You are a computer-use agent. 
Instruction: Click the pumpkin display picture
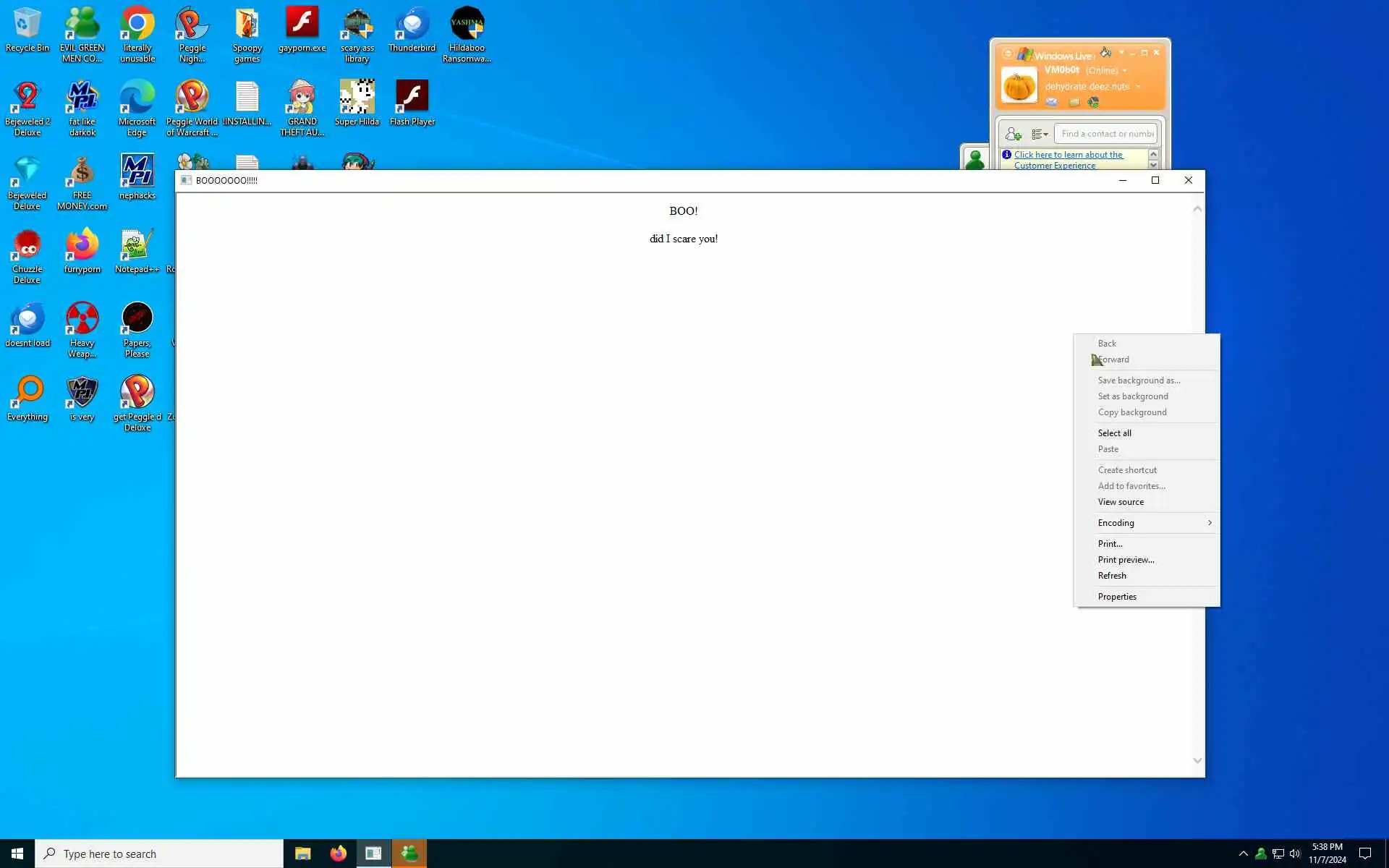(x=1019, y=85)
